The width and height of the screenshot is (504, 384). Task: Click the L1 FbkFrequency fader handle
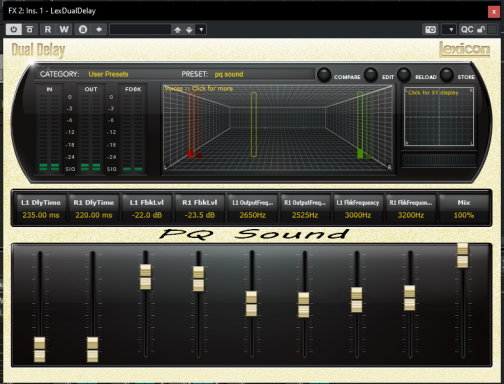click(357, 300)
